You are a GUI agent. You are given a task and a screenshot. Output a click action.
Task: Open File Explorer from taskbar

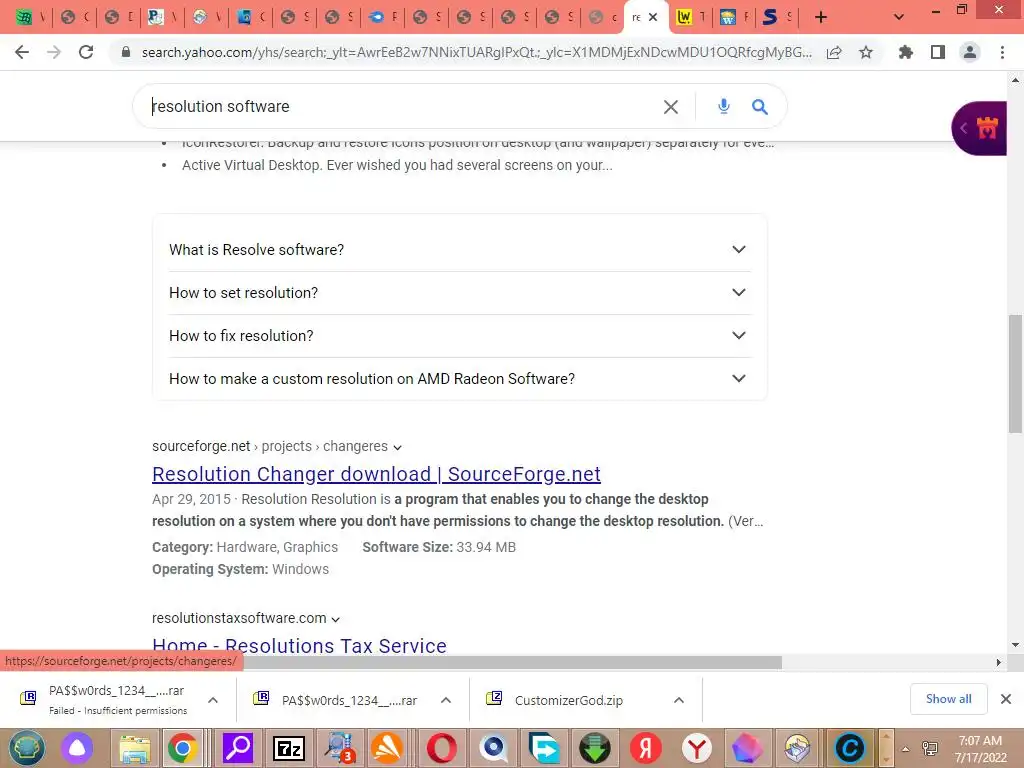[x=135, y=748]
